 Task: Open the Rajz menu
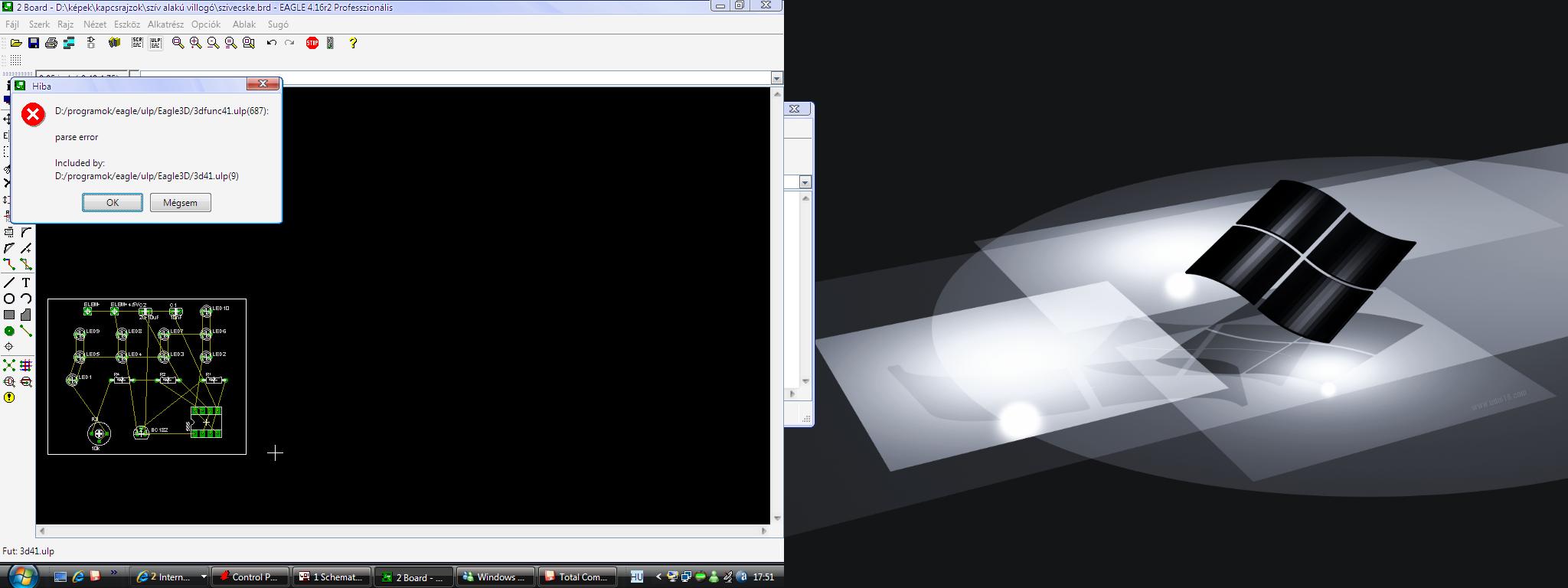[66, 24]
